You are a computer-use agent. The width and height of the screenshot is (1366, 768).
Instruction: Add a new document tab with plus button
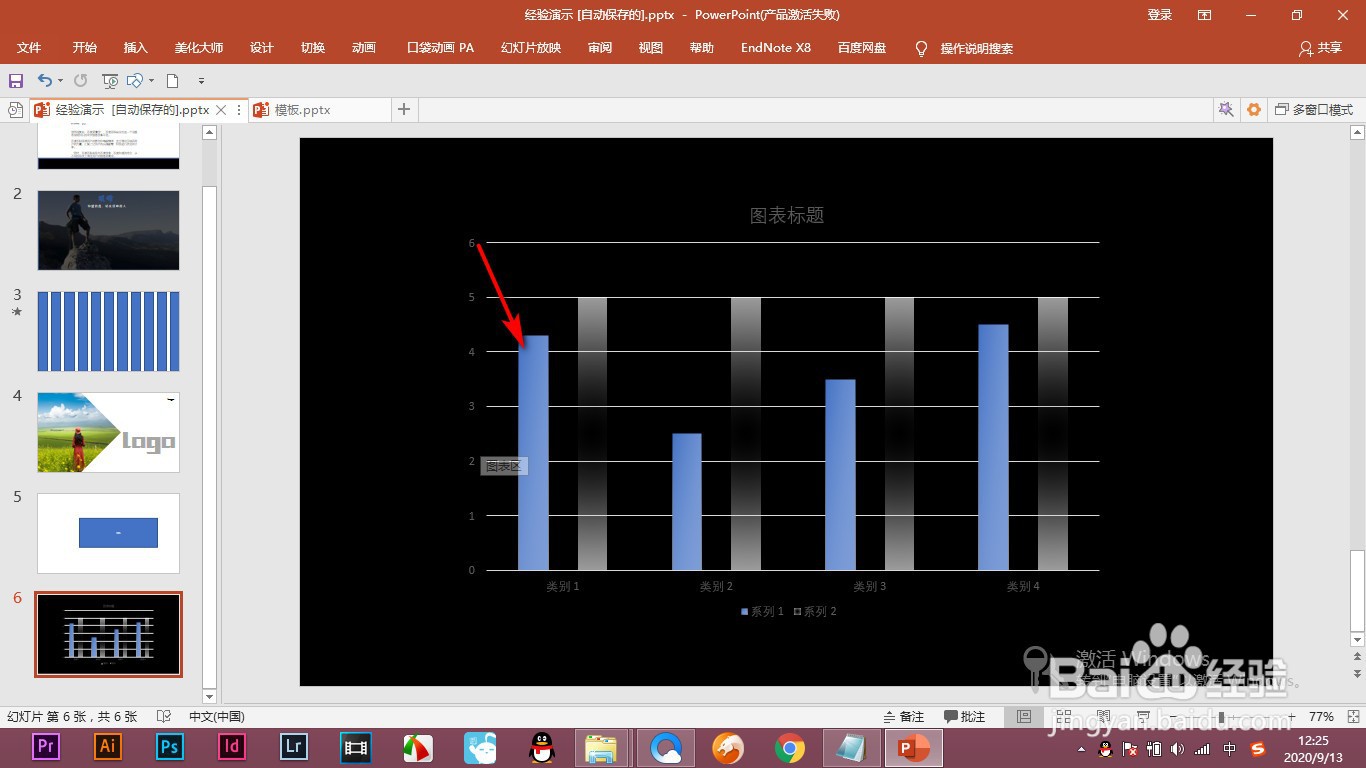pyautogui.click(x=404, y=109)
